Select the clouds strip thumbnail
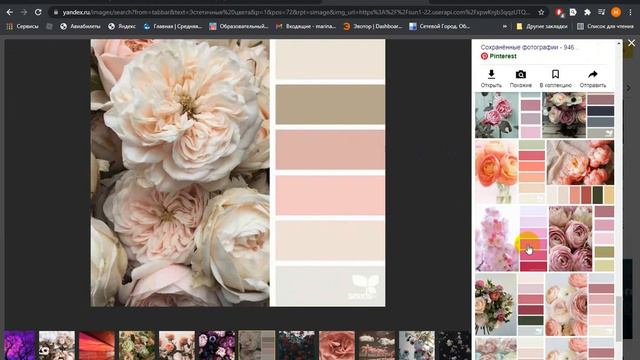 [x=377, y=345]
